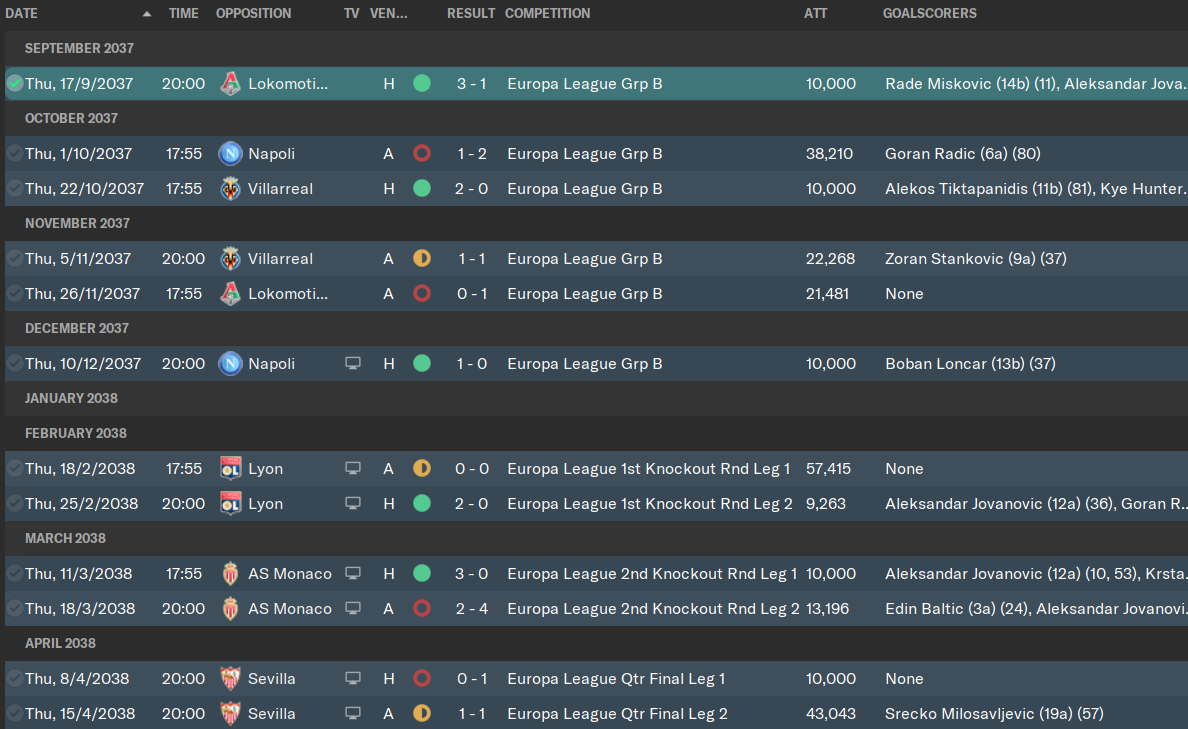Viewport: 1188px width, 729px height.
Task: Sort by the Competition column header
Action: coord(547,14)
